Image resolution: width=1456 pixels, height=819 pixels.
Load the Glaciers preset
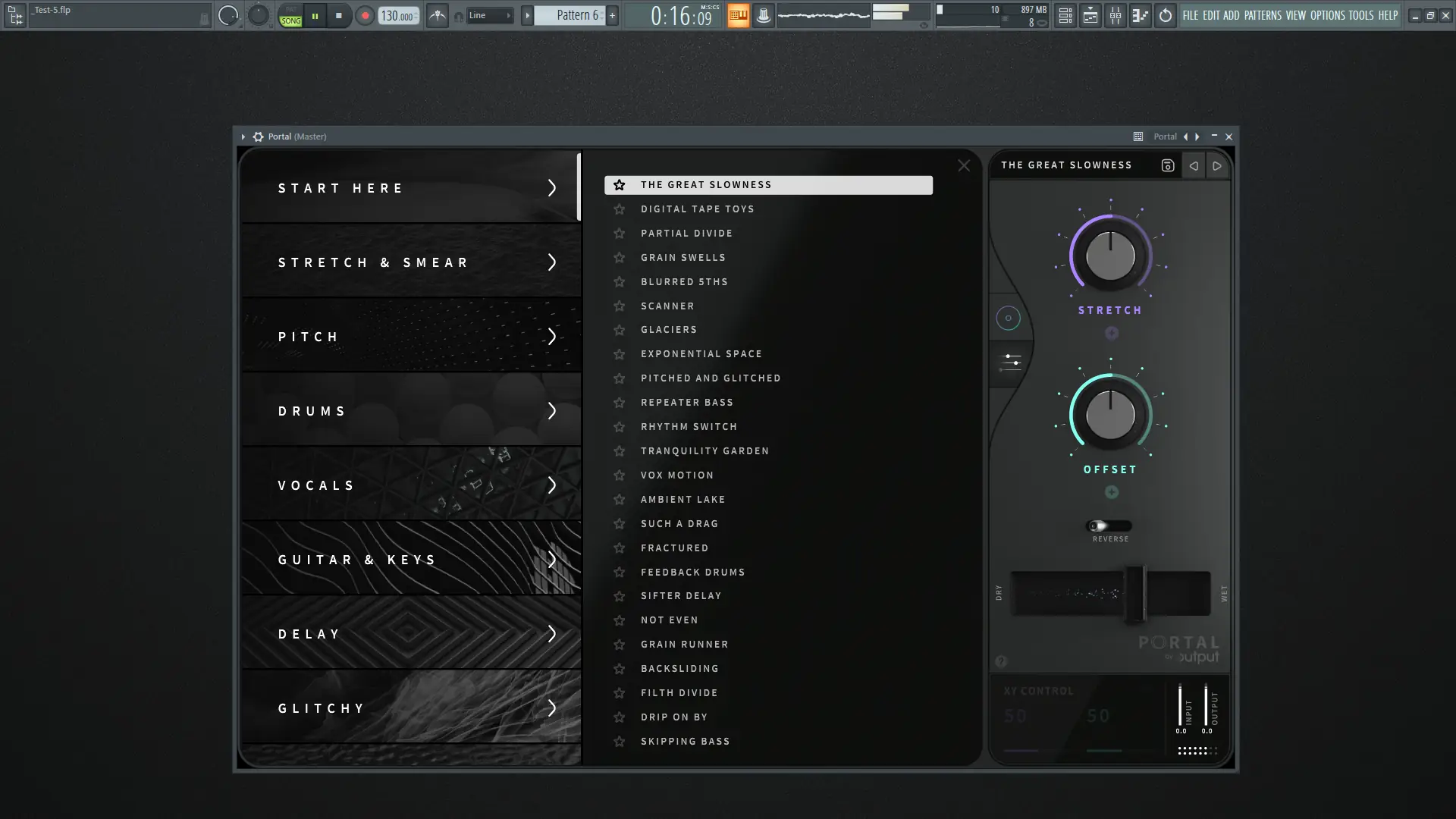[x=669, y=330]
